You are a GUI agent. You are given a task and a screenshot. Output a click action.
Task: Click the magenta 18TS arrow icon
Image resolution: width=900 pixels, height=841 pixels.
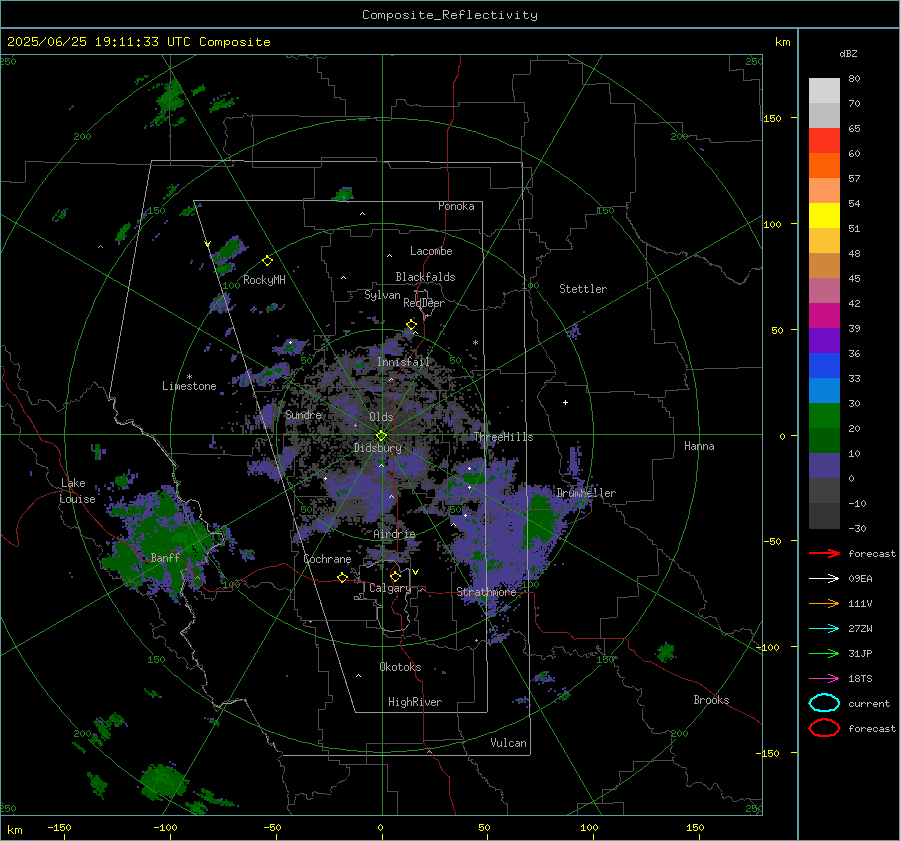[824, 679]
